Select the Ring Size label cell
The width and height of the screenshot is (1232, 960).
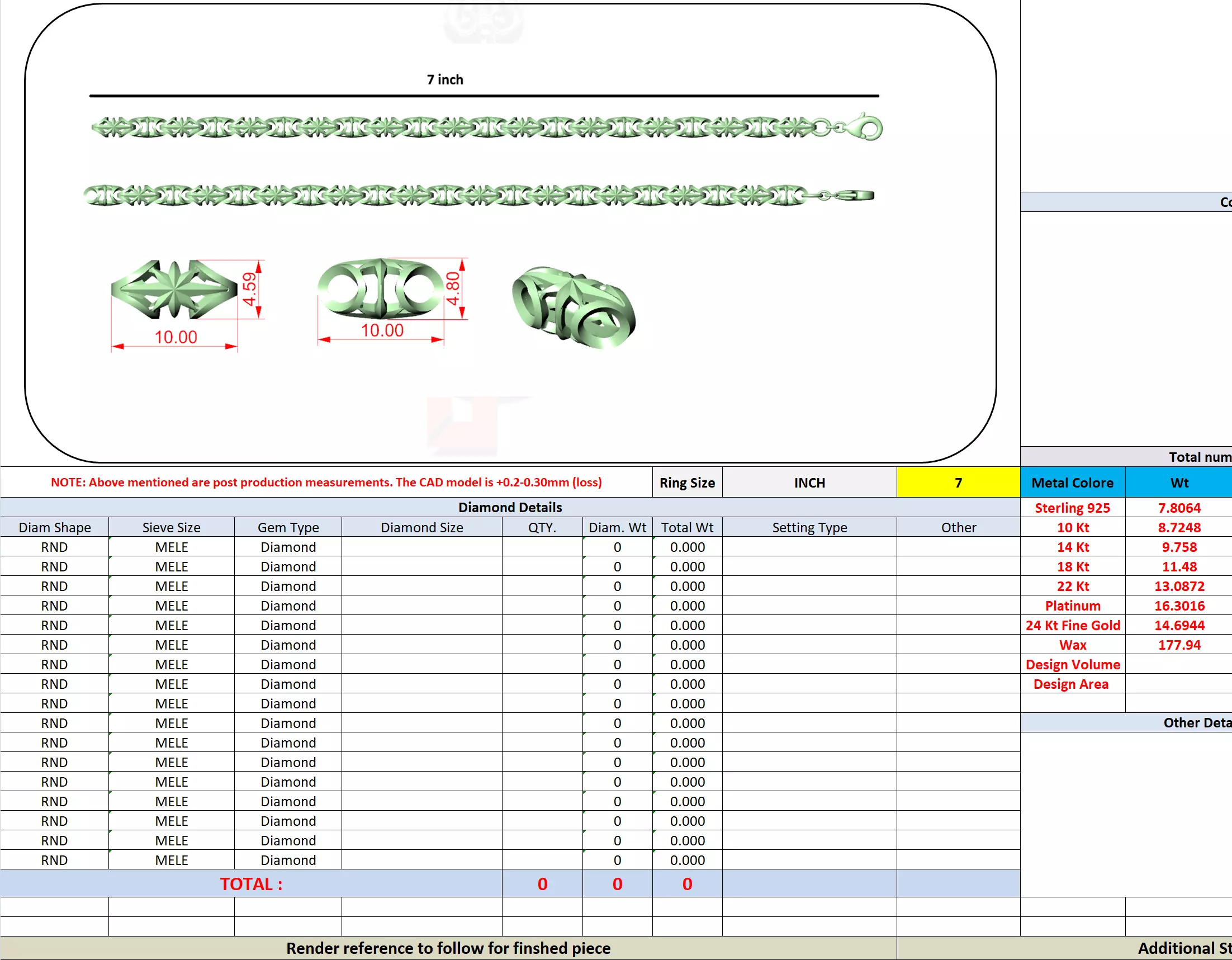click(686, 483)
